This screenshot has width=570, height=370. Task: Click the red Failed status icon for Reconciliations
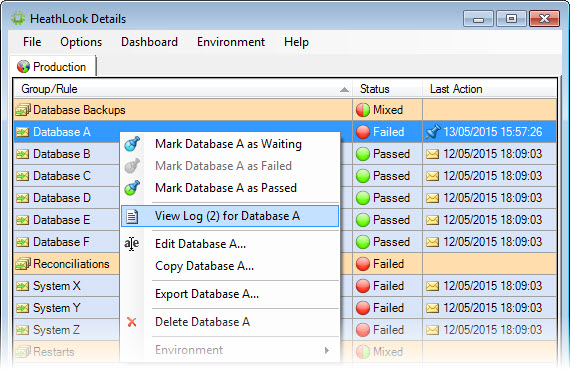(363, 264)
